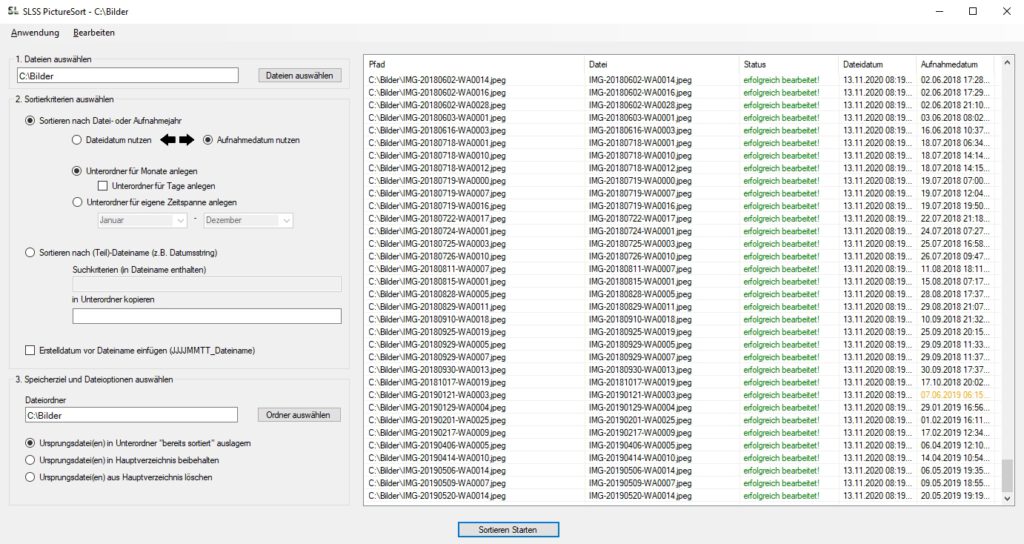1024x544 pixels.
Task: Expand the Januar start month dropdown
Action: pos(139,220)
